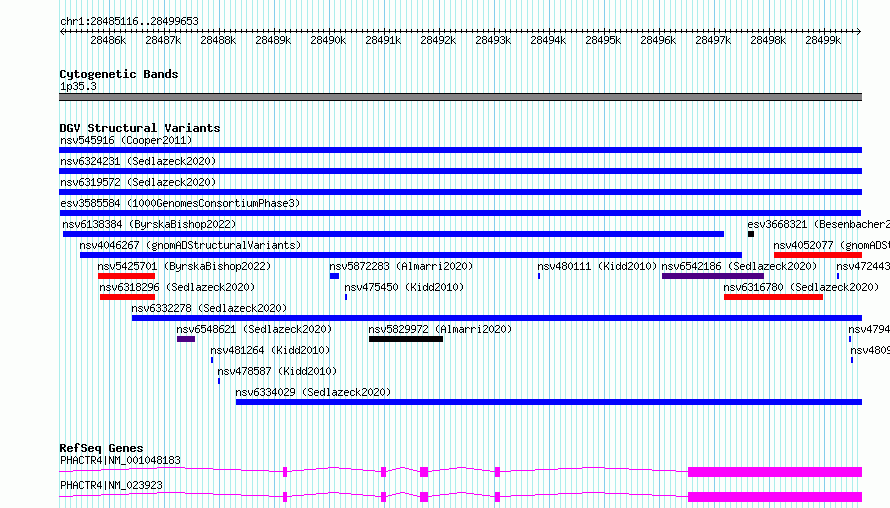
Task: Select the red nsv4052077 gnomAD bar
Action: pos(818,255)
